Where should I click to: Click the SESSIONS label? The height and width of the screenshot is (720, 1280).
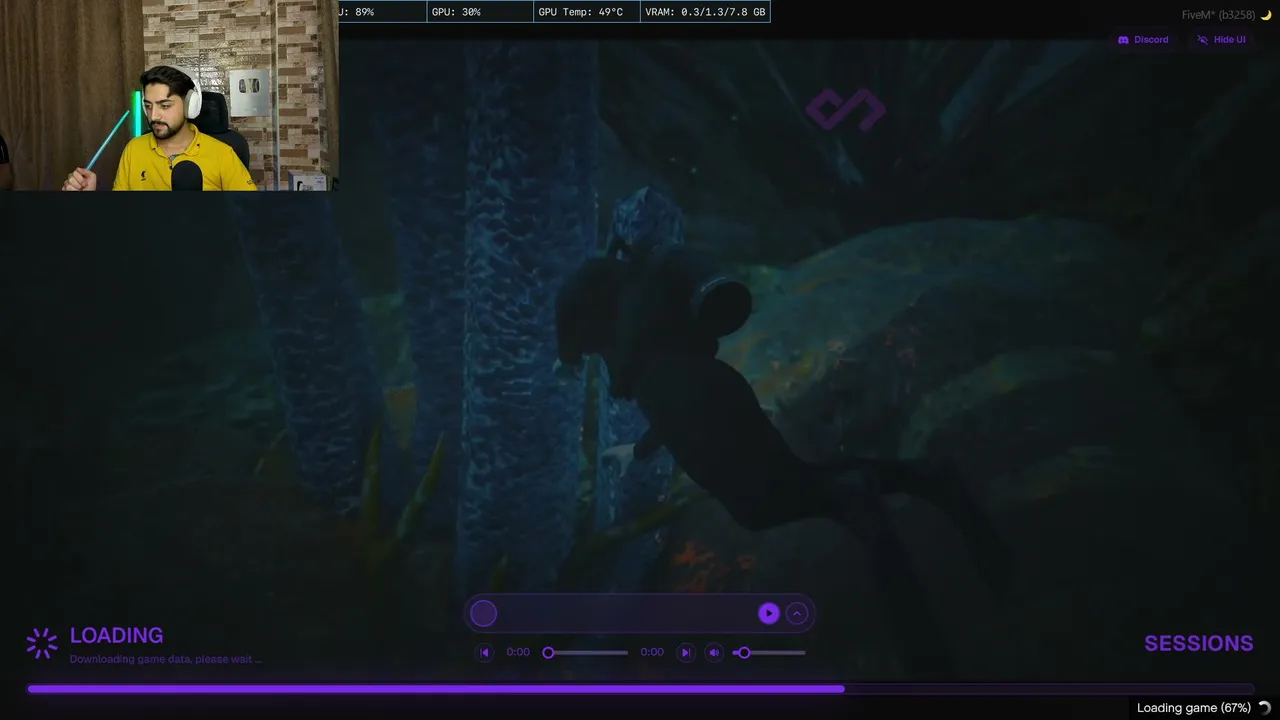(1198, 644)
